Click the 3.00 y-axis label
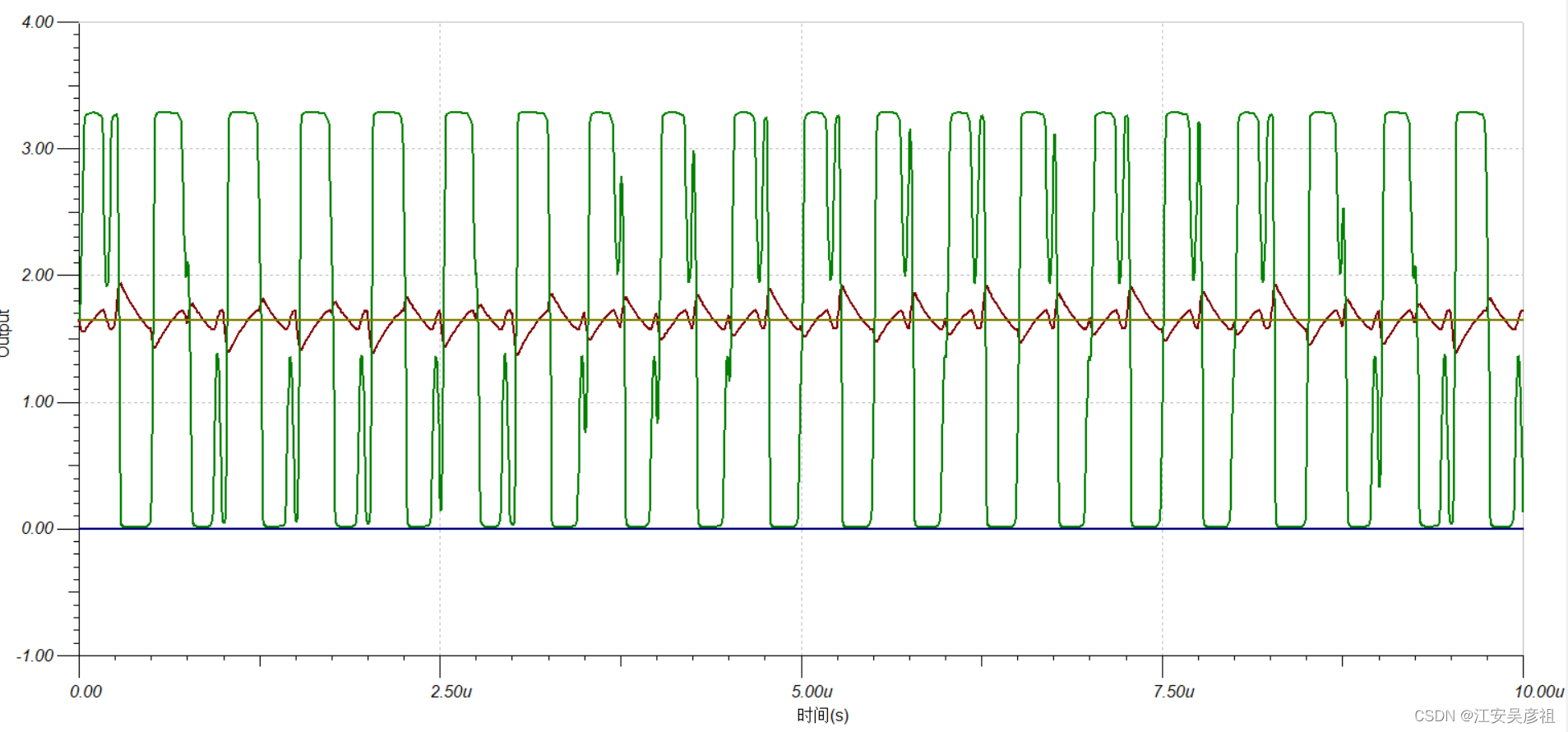1568x732 pixels. tap(38, 149)
